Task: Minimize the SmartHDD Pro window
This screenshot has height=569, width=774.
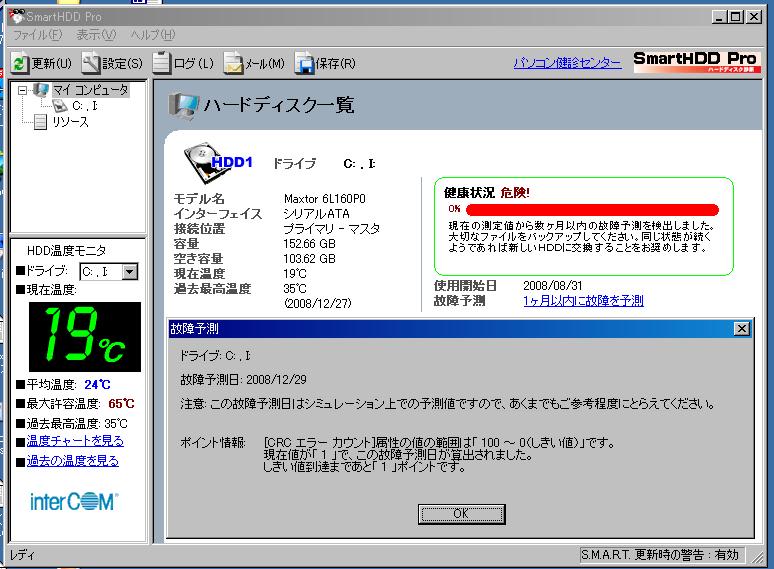Action: (720, 17)
